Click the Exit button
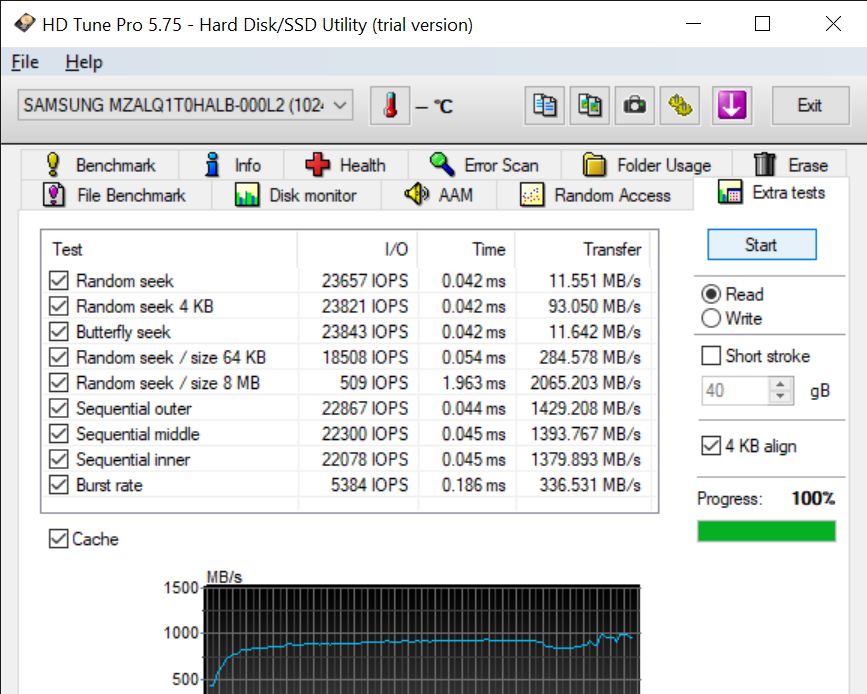The width and height of the screenshot is (867, 694). [809, 106]
